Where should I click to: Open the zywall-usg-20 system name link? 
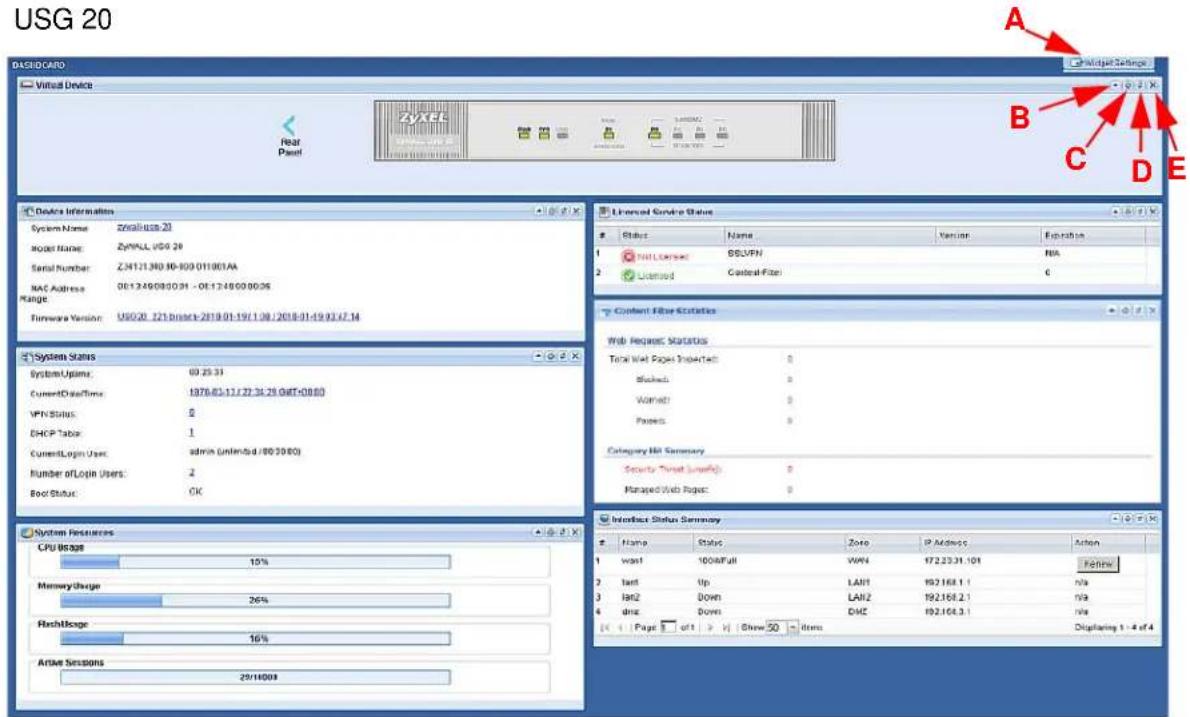tap(144, 227)
